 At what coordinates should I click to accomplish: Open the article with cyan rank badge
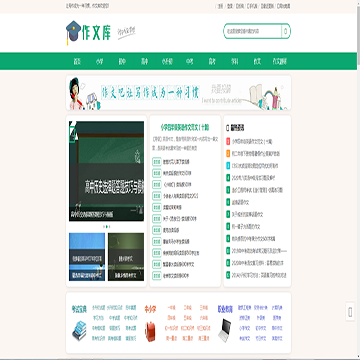coord(255,166)
